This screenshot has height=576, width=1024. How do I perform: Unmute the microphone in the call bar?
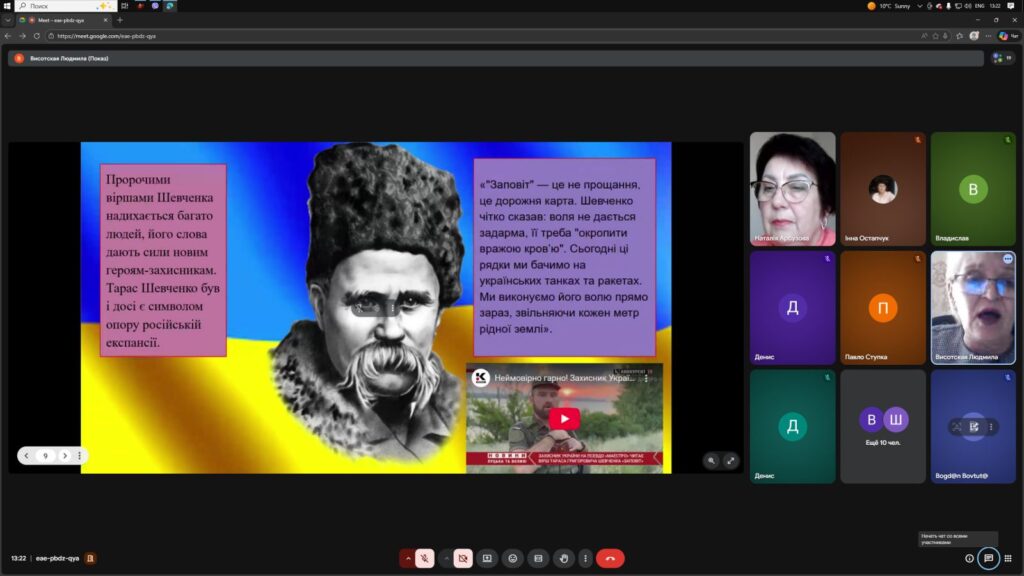425,558
